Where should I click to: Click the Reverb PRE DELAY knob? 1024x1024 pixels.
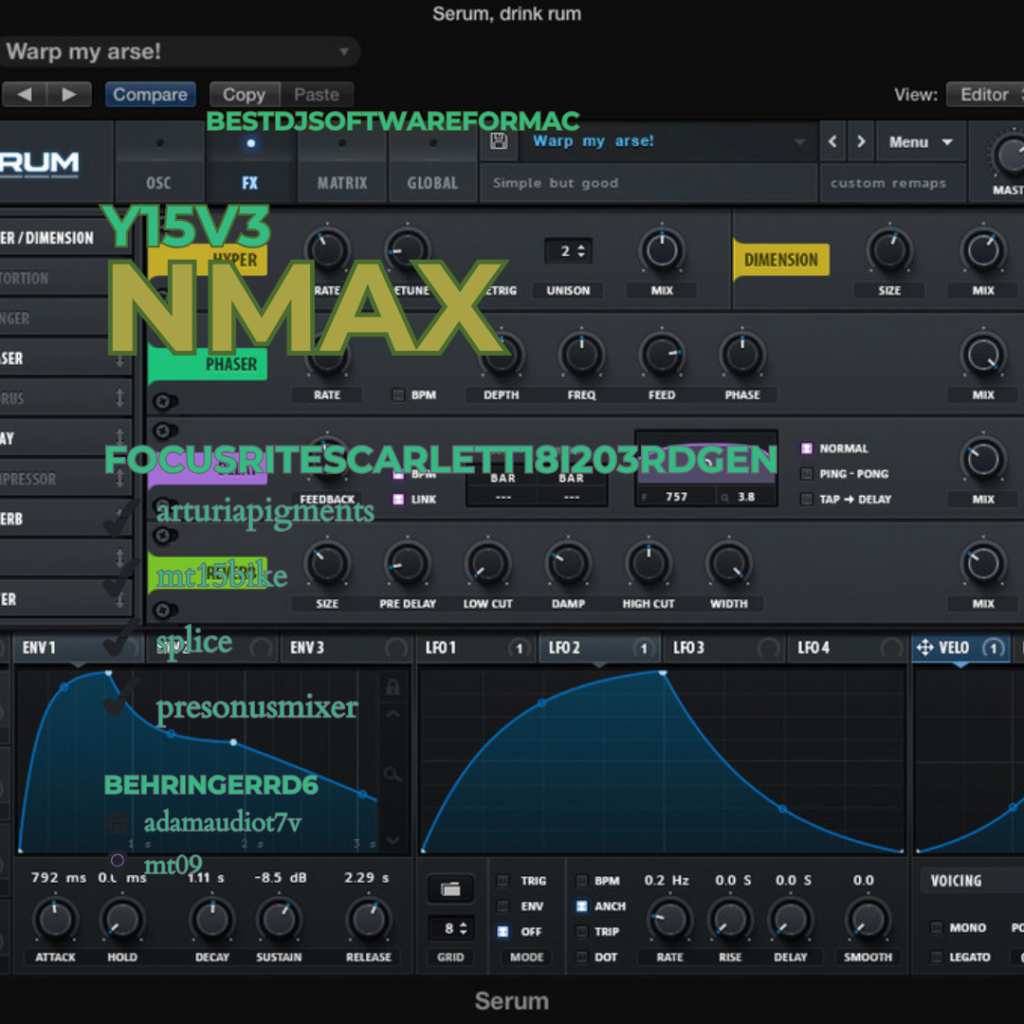[408, 564]
